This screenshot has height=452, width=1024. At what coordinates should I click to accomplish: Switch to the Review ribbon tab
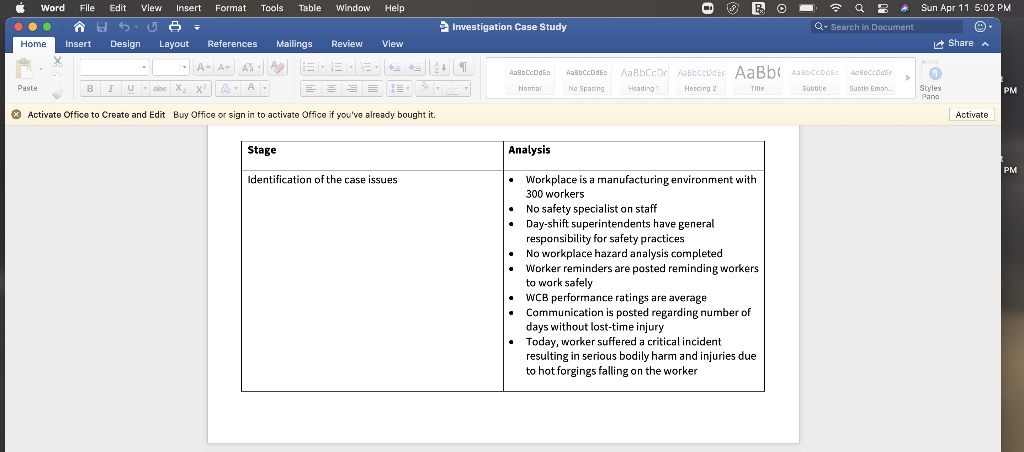pos(347,44)
